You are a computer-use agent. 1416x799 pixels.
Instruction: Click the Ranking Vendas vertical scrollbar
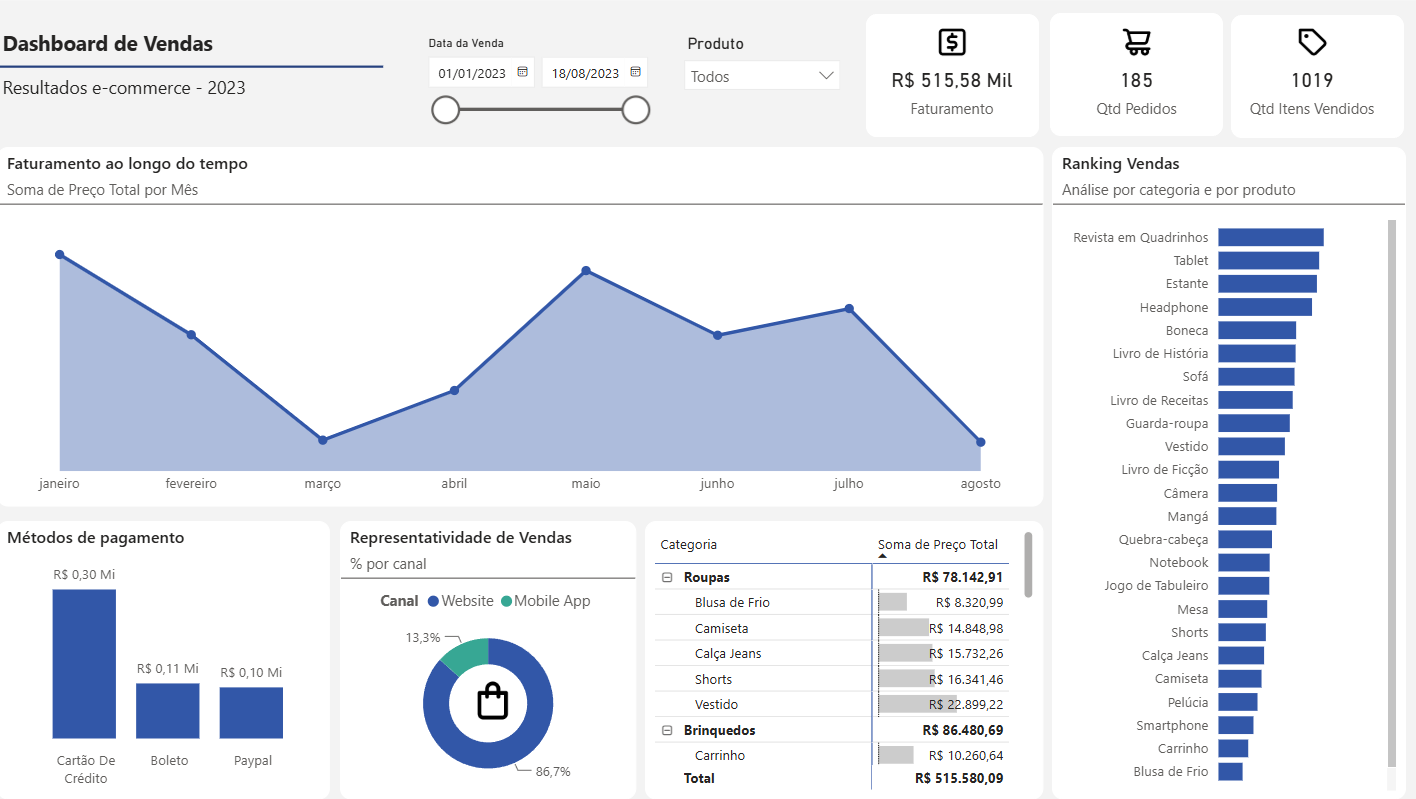click(x=1391, y=492)
